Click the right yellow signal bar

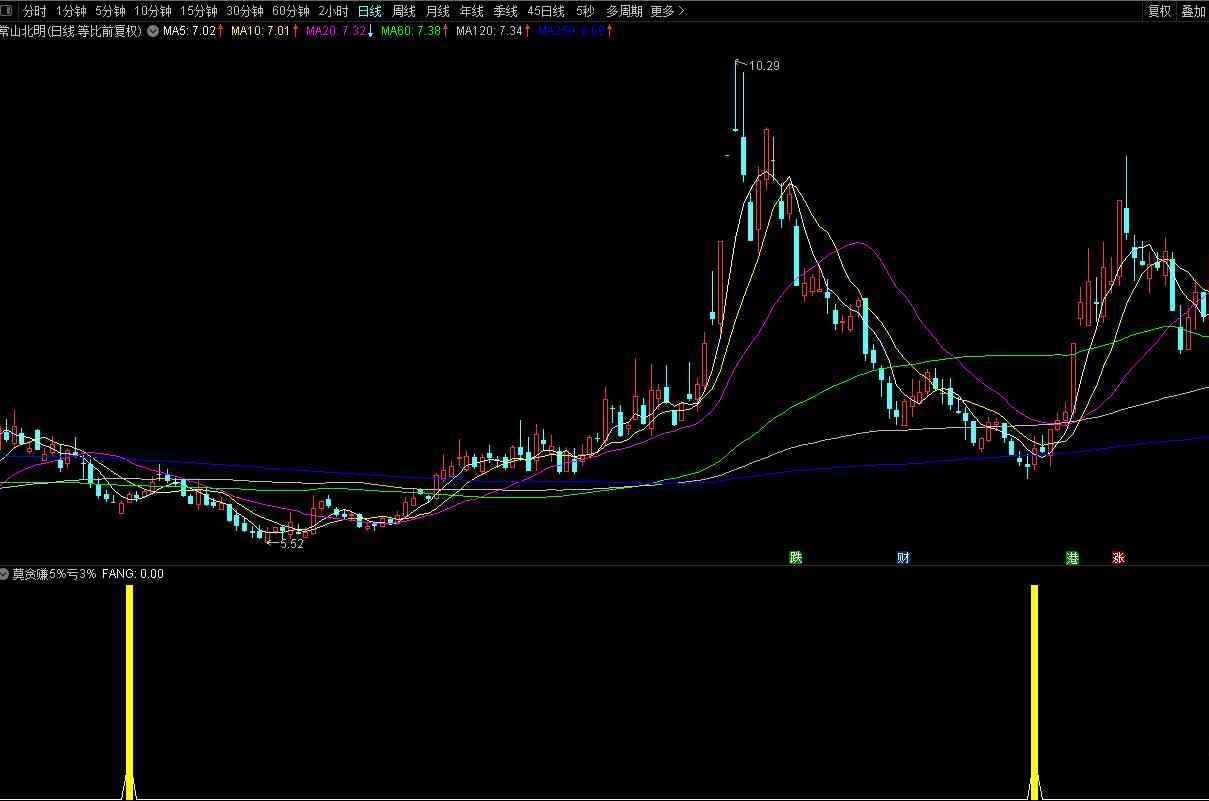1034,692
